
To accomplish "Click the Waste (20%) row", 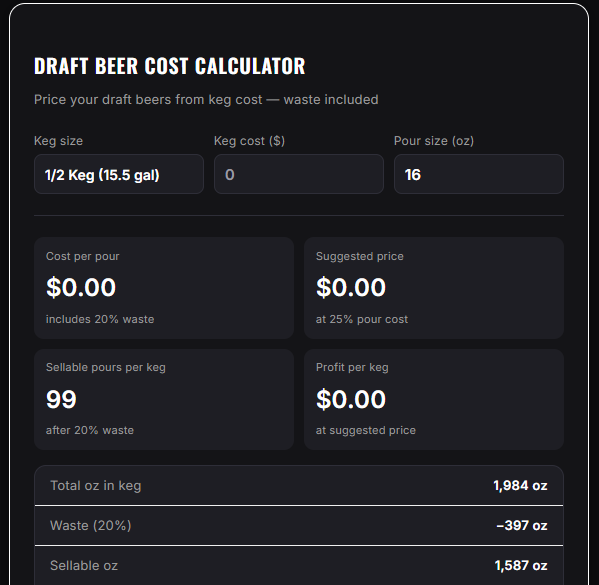I will [299, 525].
